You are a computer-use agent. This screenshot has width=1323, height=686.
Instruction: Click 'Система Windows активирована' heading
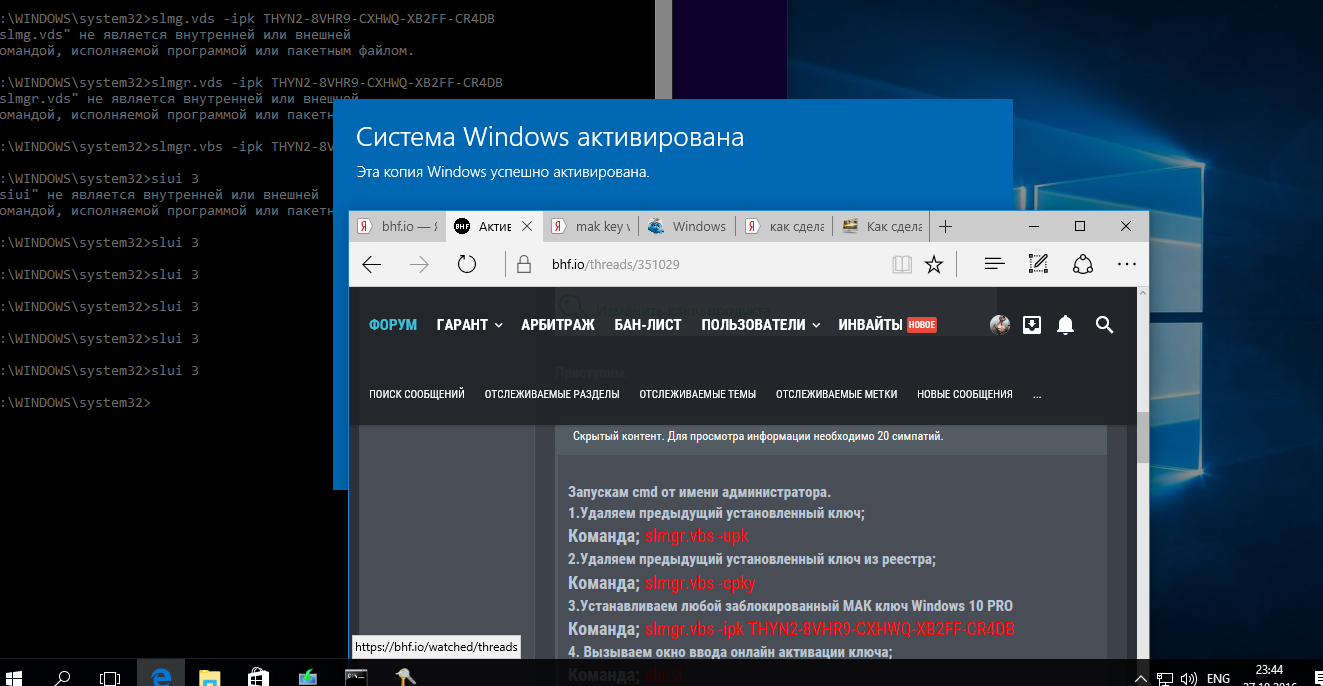[x=550, y=137]
